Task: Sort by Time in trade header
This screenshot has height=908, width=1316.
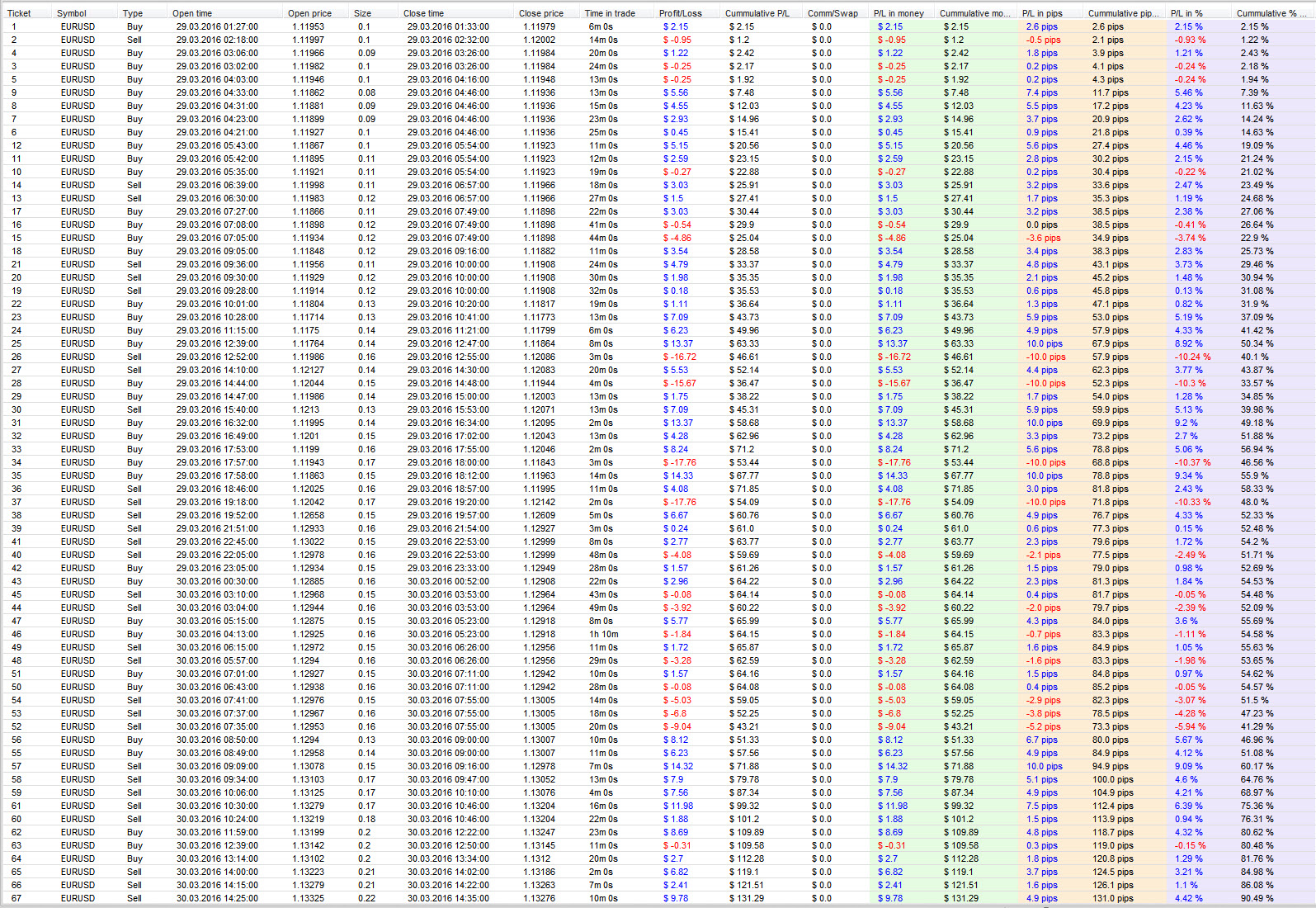Action: coord(610,13)
